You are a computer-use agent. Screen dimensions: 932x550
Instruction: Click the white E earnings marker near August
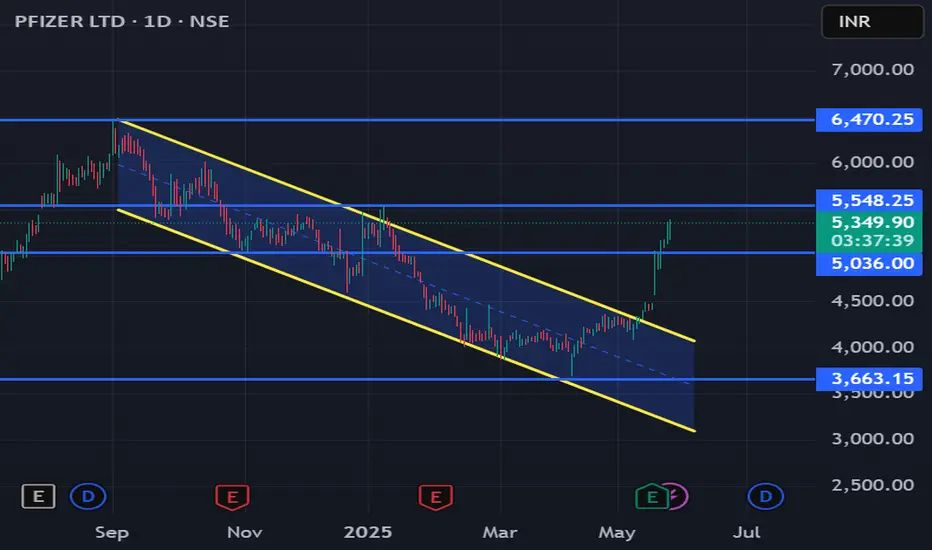(39, 496)
